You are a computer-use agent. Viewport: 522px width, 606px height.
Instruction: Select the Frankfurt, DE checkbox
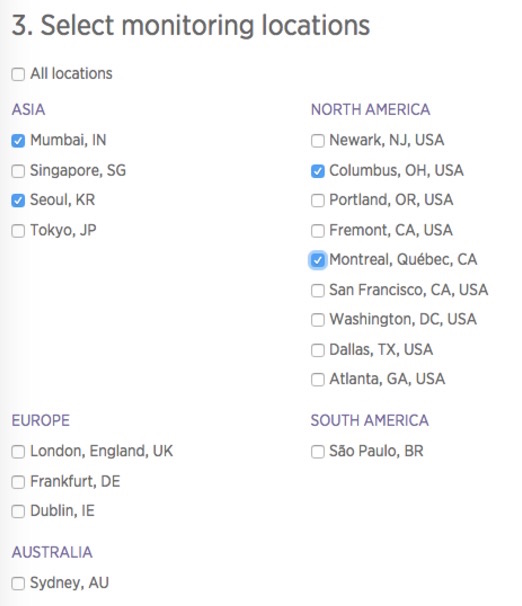pos(18,482)
